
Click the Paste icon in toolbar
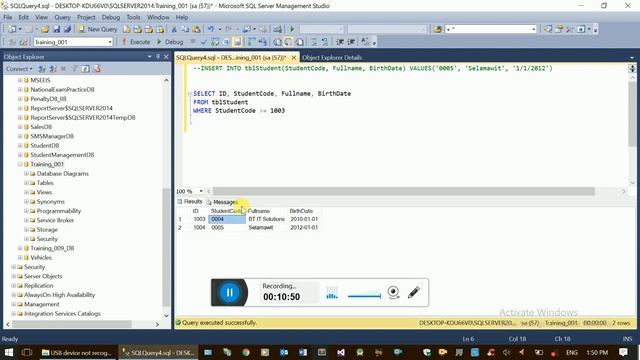tap(196, 29)
